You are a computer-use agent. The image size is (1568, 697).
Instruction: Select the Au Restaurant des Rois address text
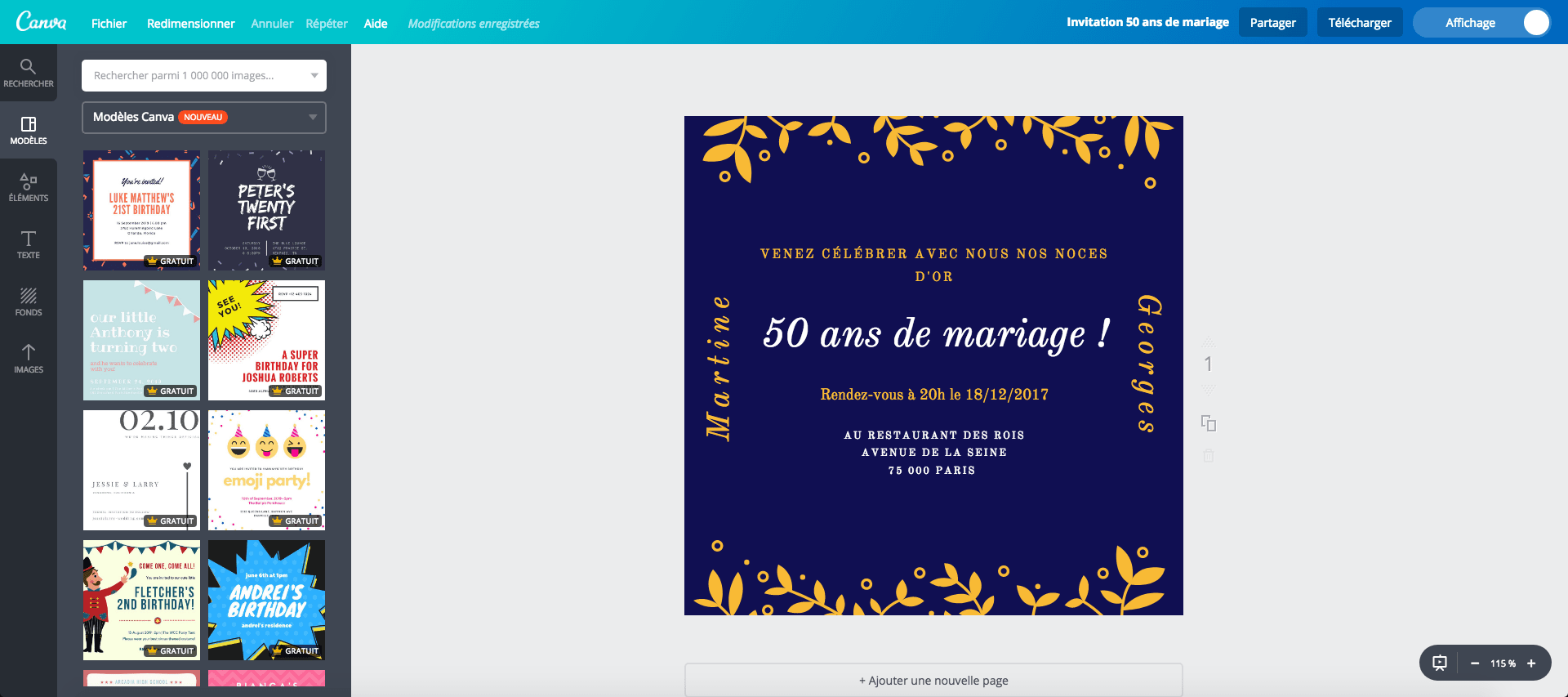coord(933,452)
